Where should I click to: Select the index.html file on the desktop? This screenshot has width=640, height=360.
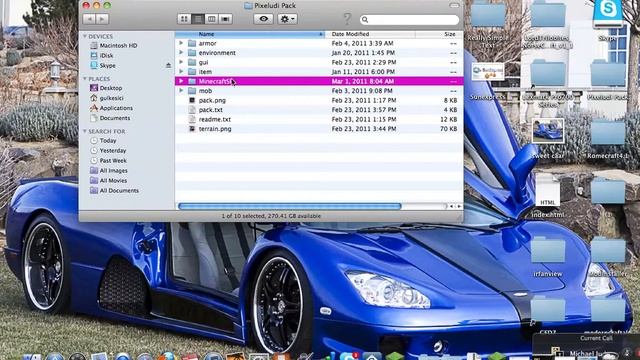pyautogui.click(x=548, y=196)
